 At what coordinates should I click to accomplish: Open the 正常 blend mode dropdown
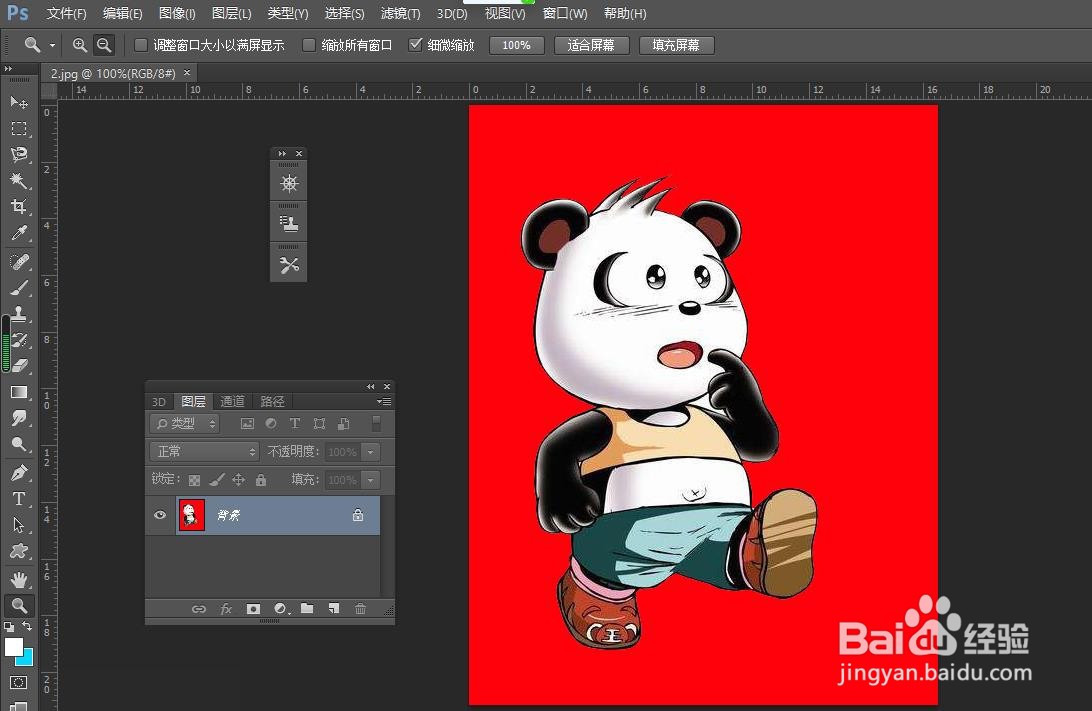click(204, 452)
